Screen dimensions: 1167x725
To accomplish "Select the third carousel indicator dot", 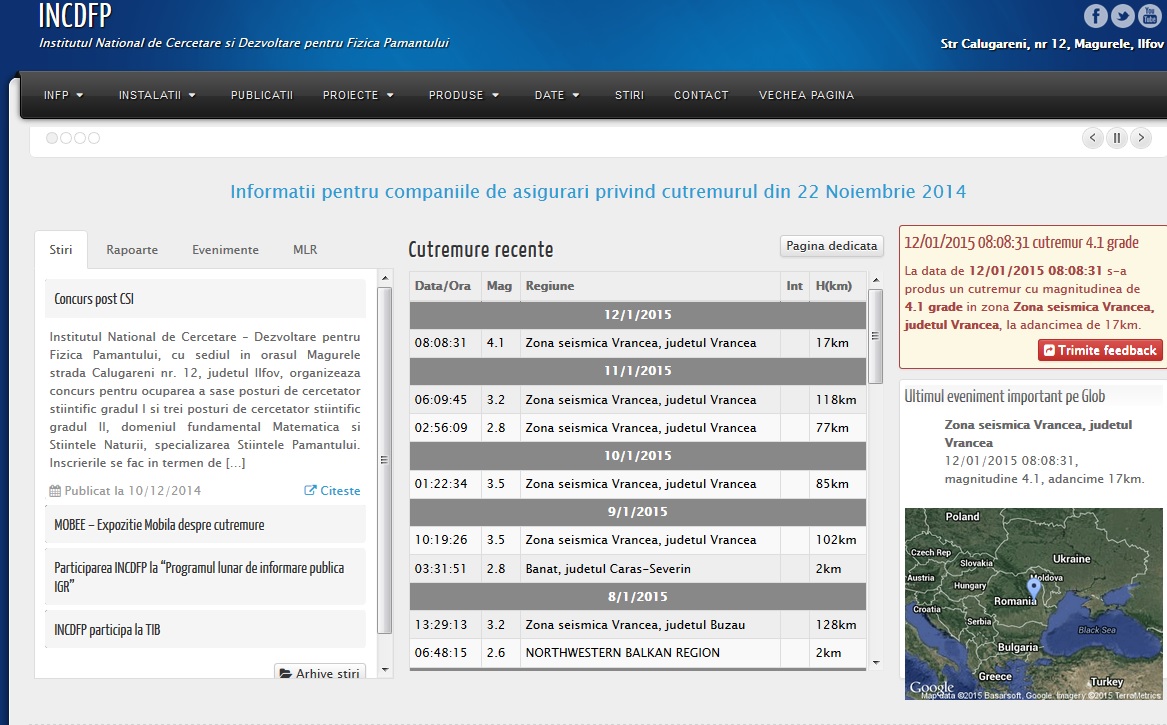I will point(79,138).
